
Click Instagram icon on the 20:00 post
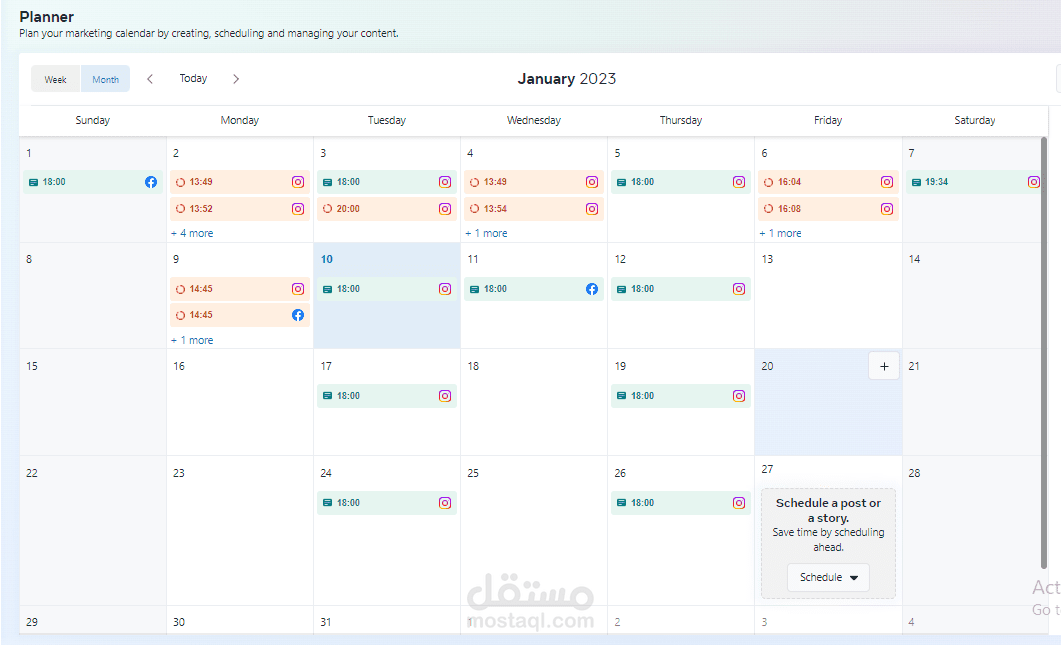(x=445, y=208)
